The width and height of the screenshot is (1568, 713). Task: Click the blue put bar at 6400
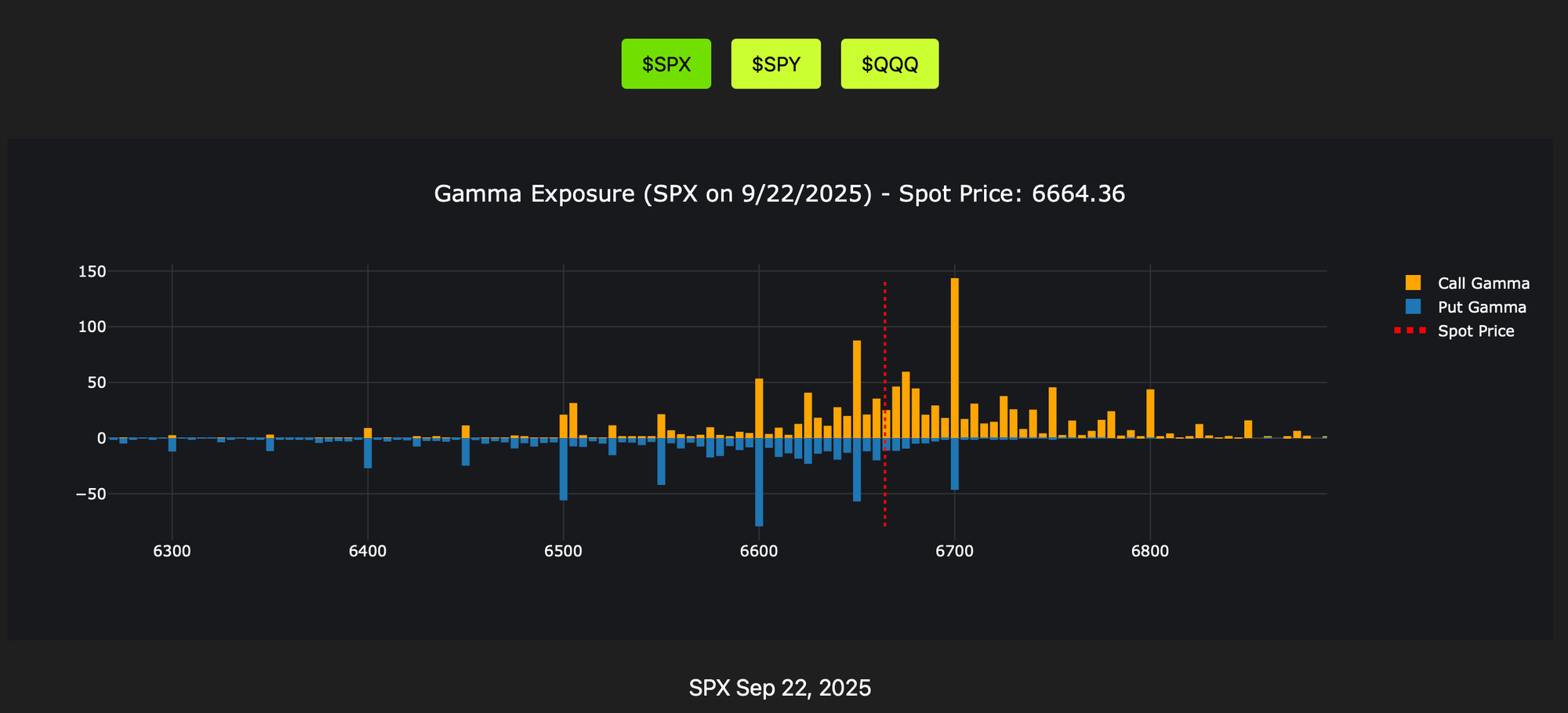(x=368, y=453)
